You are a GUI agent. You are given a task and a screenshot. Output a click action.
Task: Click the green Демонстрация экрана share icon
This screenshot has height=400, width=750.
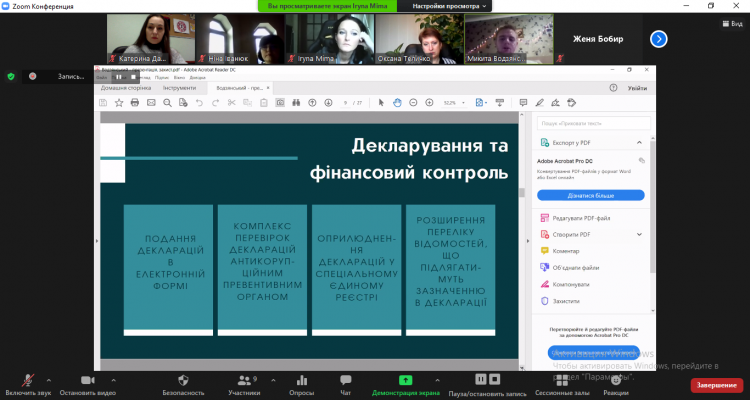(405, 381)
